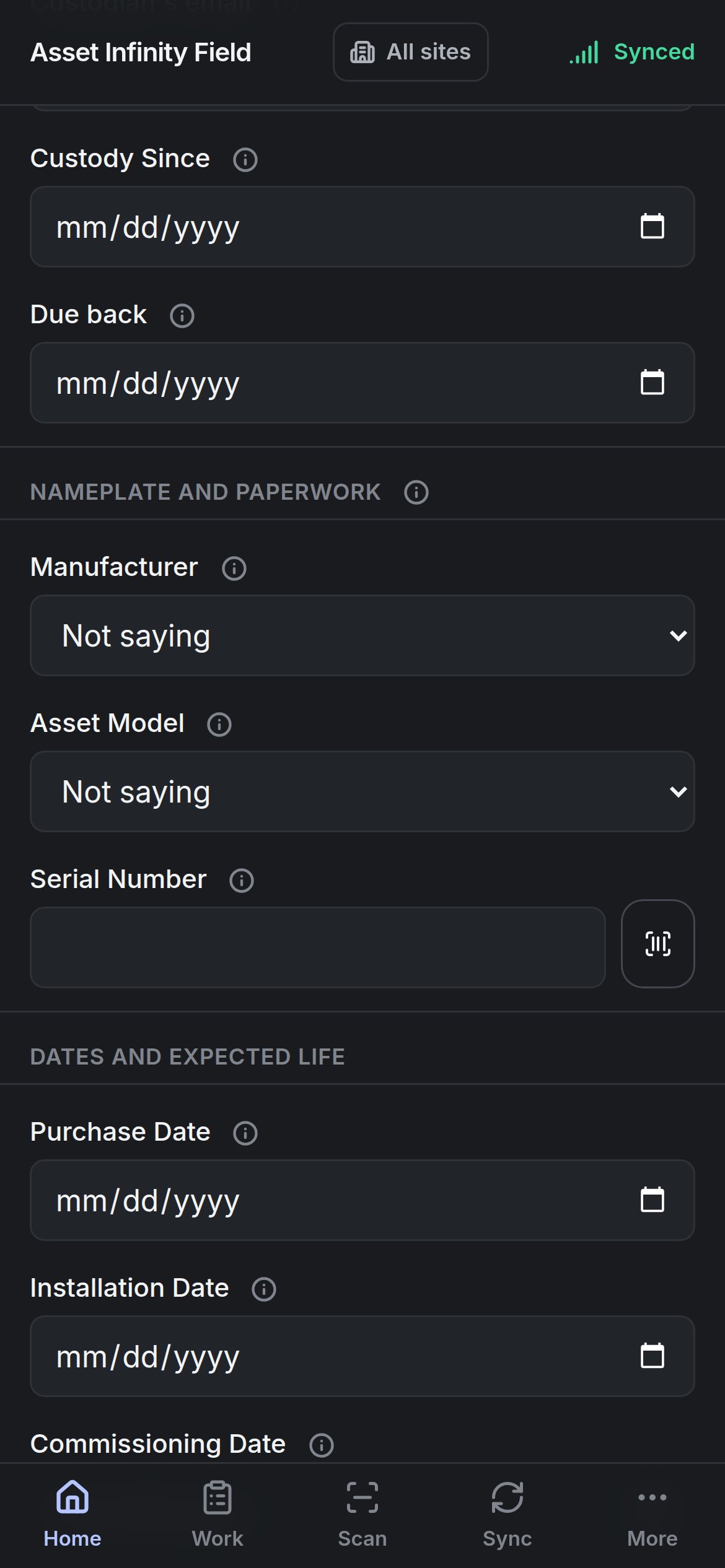Image resolution: width=725 pixels, height=1568 pixels.
Task: Open calendar picker for Installation Date
Action: click(x=652, y=1356)
